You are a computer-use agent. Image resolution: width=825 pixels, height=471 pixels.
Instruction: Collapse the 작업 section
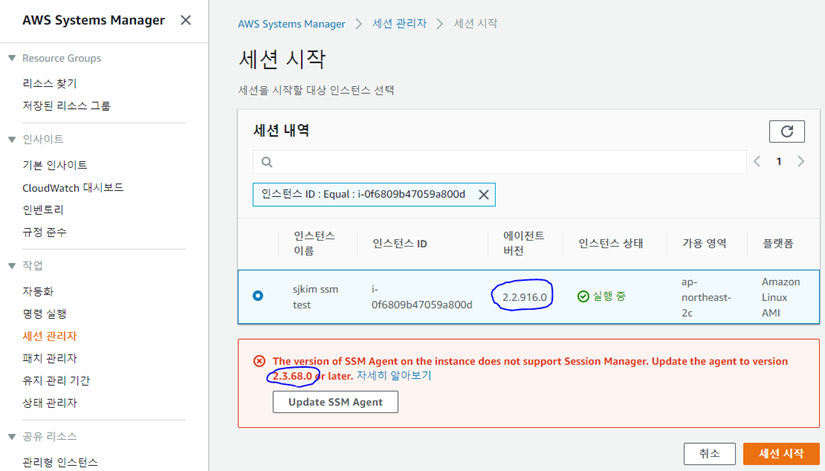tap(12, 266)
